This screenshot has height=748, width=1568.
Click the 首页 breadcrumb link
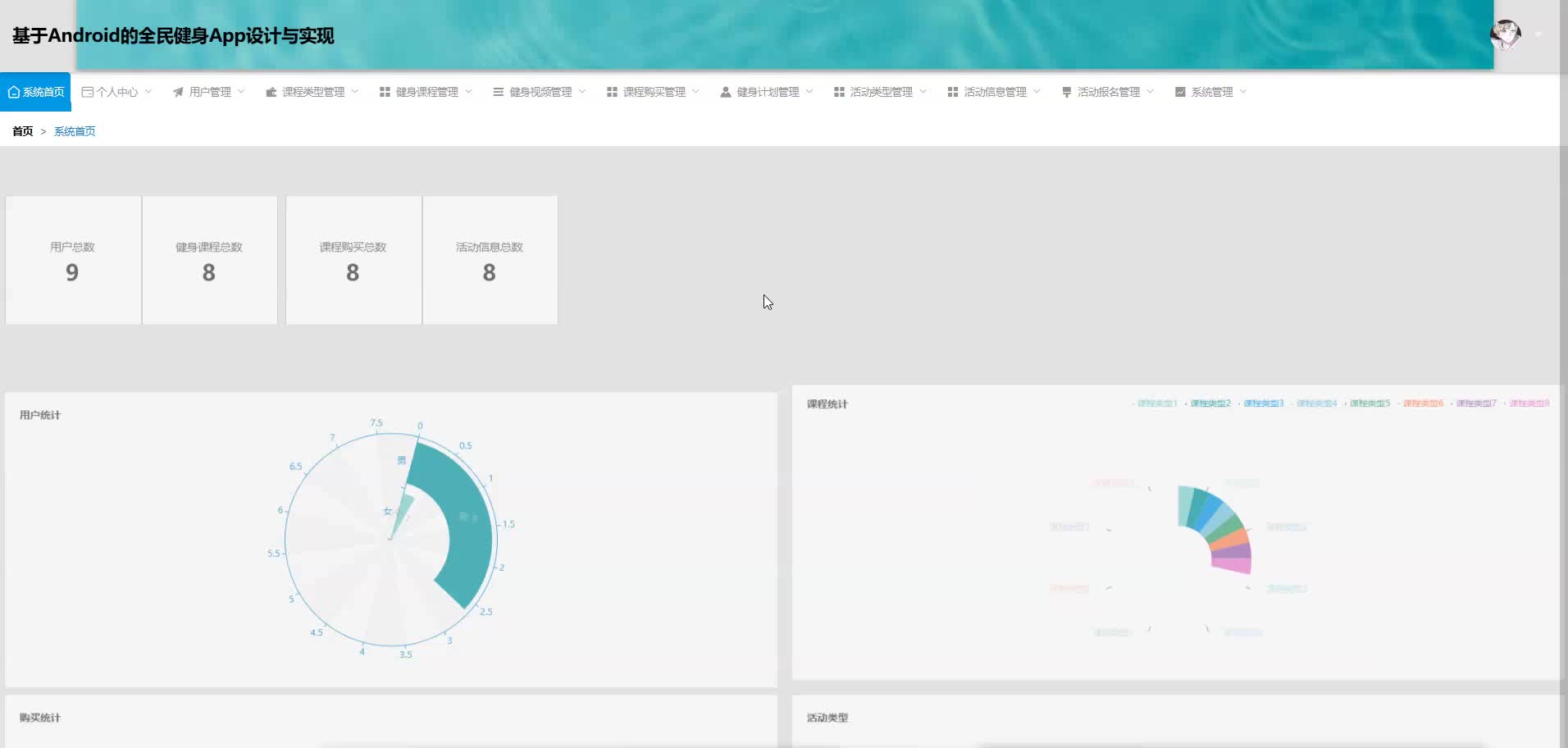(23, 131)
